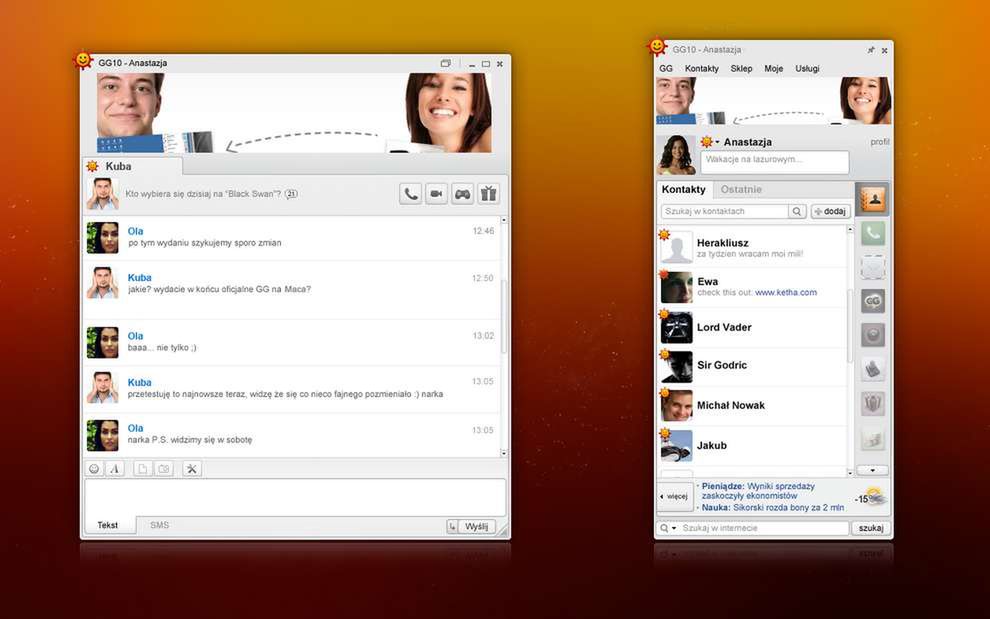Screen dimensions: 990x619
Task: Open the Pieniądze news headline
Action: (x=758, y=491)
